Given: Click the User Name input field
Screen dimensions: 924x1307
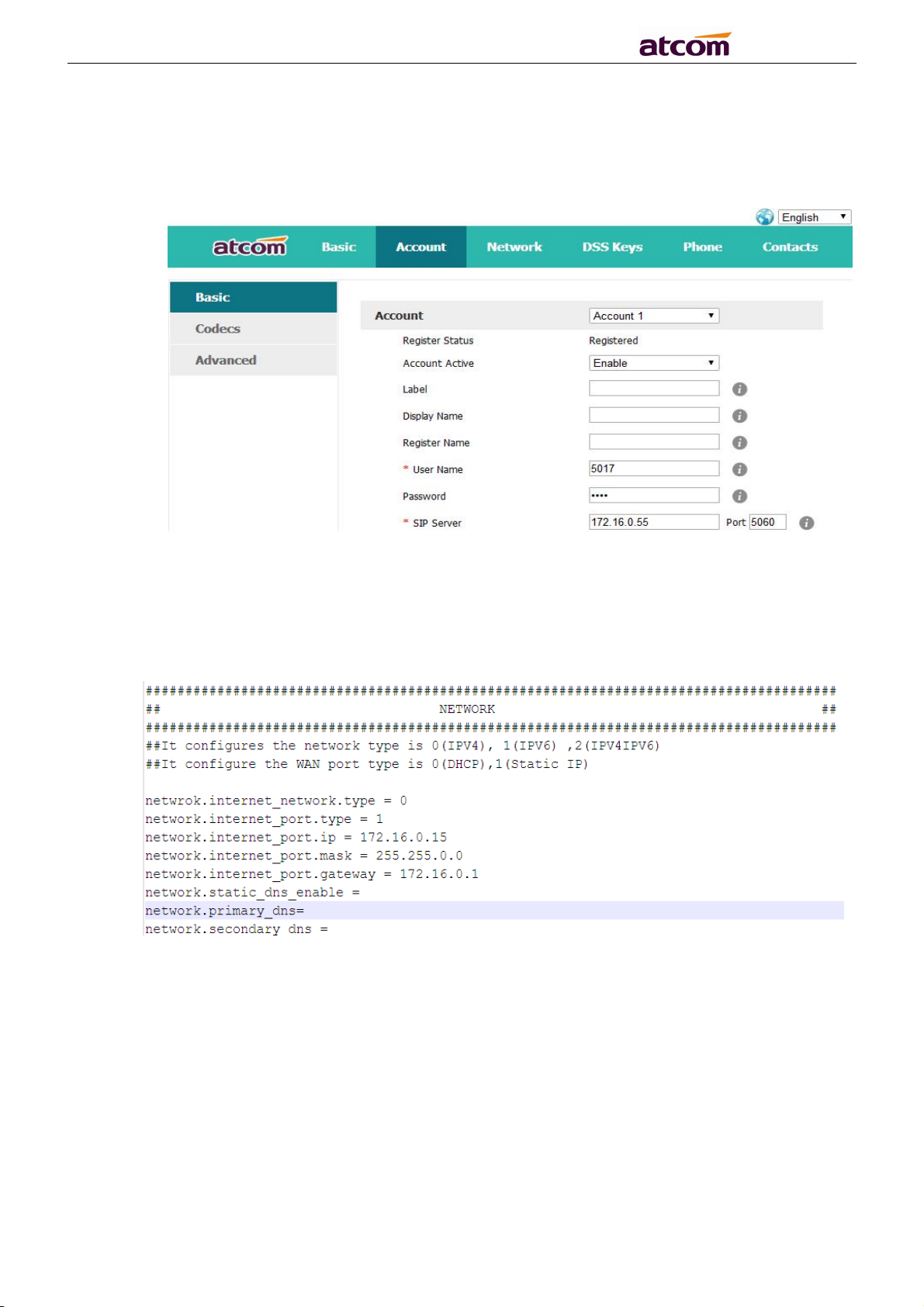Looking at the screenshot, I should pos(654,469).
